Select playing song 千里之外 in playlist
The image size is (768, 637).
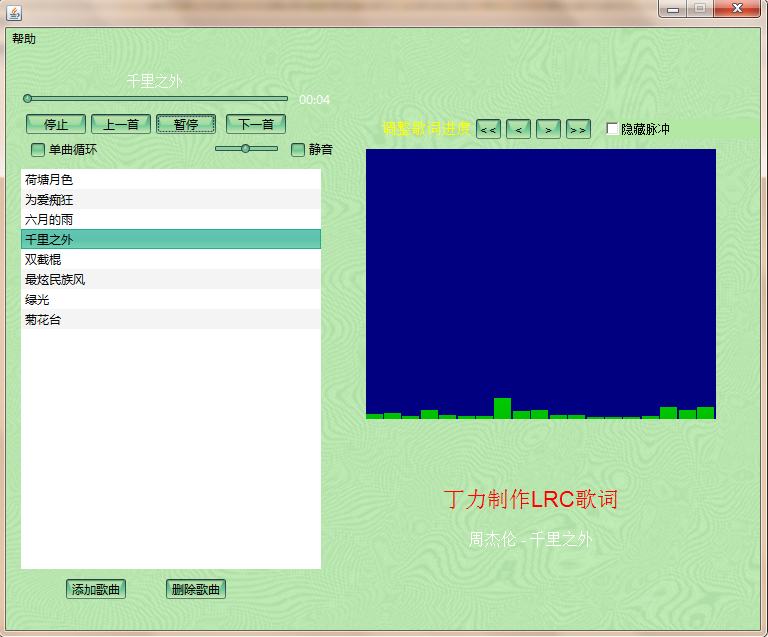[171, 239]
